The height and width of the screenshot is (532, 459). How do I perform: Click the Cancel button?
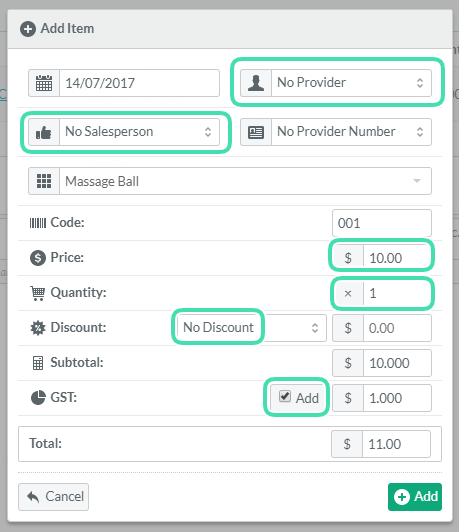54,497
